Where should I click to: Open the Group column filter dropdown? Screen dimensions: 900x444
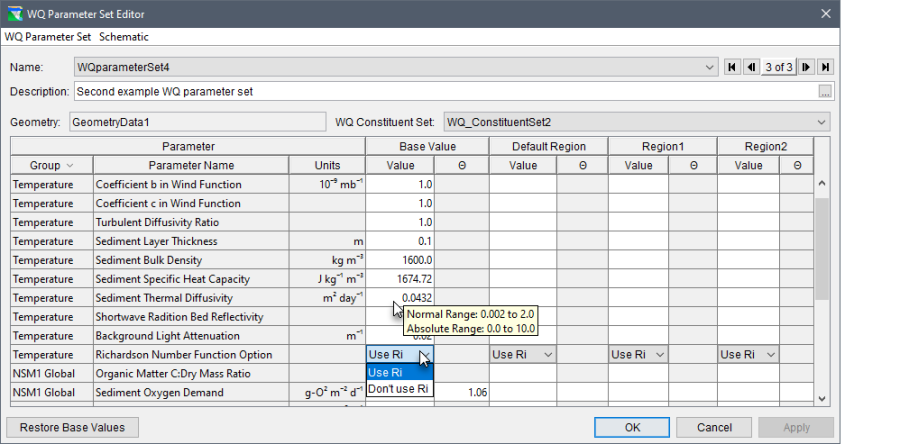coord(70,165)
